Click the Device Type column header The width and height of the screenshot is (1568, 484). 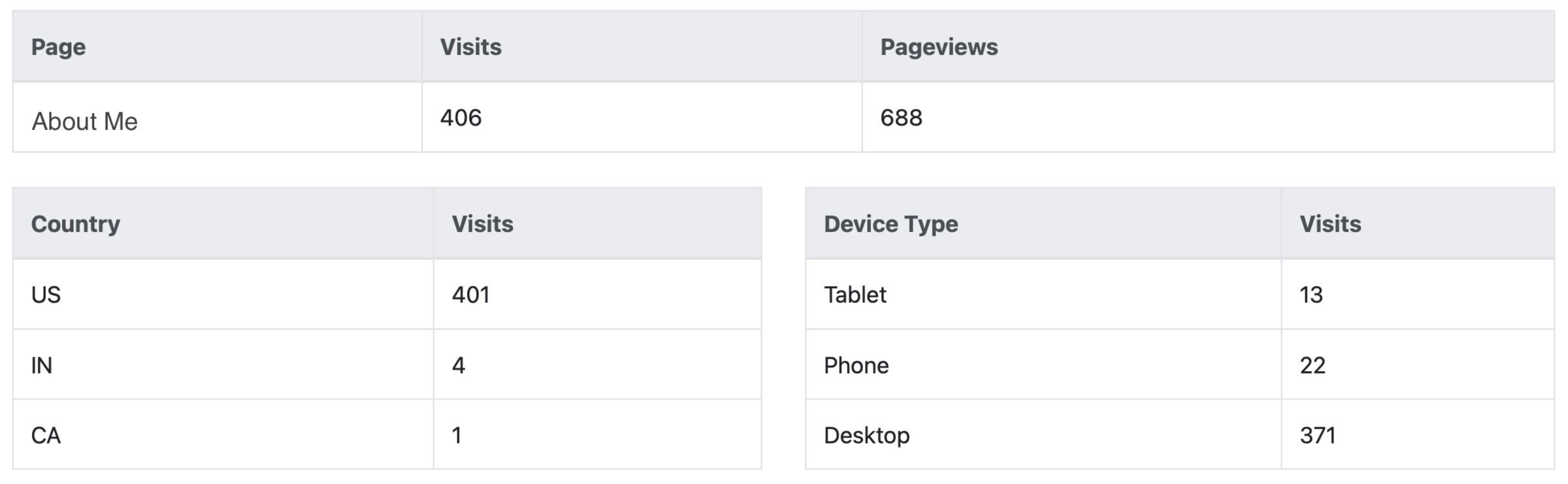pos(890,224)
